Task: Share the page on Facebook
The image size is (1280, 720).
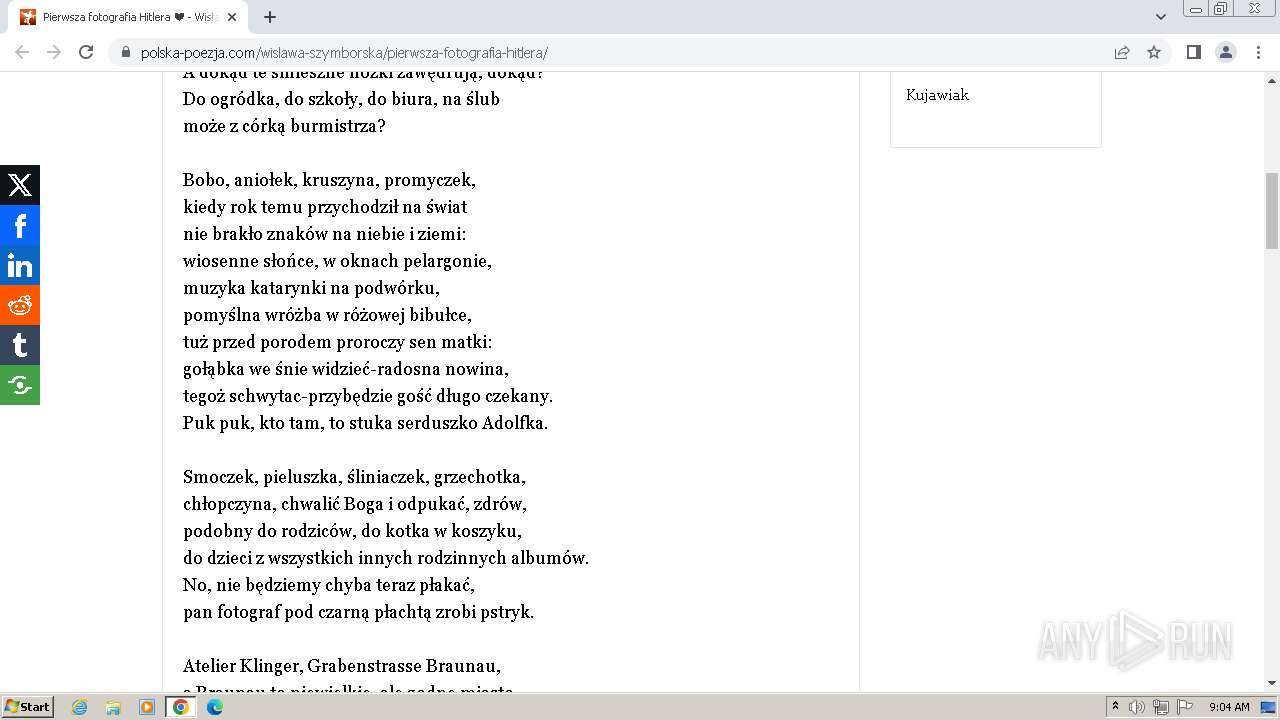Action: click(x=20, y=225)
